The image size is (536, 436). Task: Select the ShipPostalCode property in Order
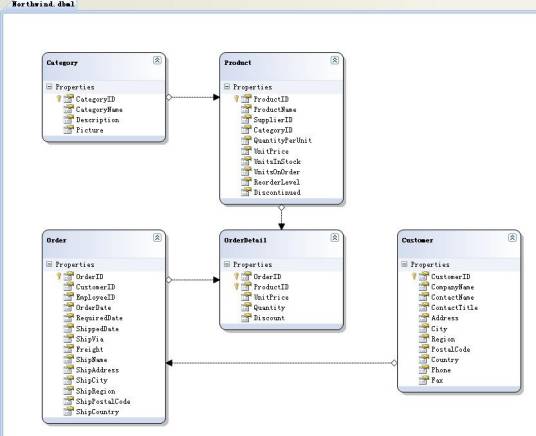[x=103, y=401]
